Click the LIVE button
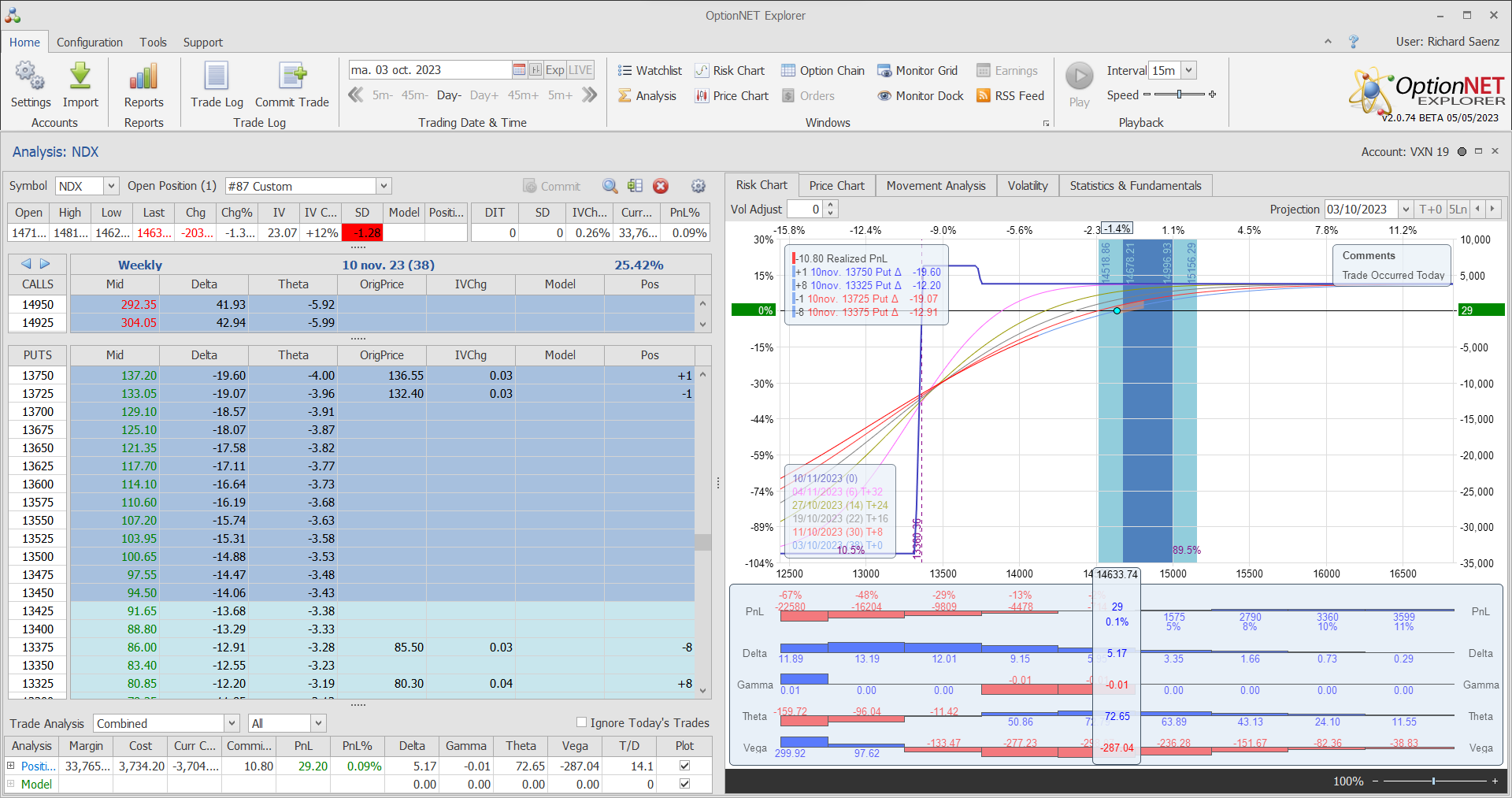Image resolution: width=1512 pixels, height=798 pixels. coord(580,70)
